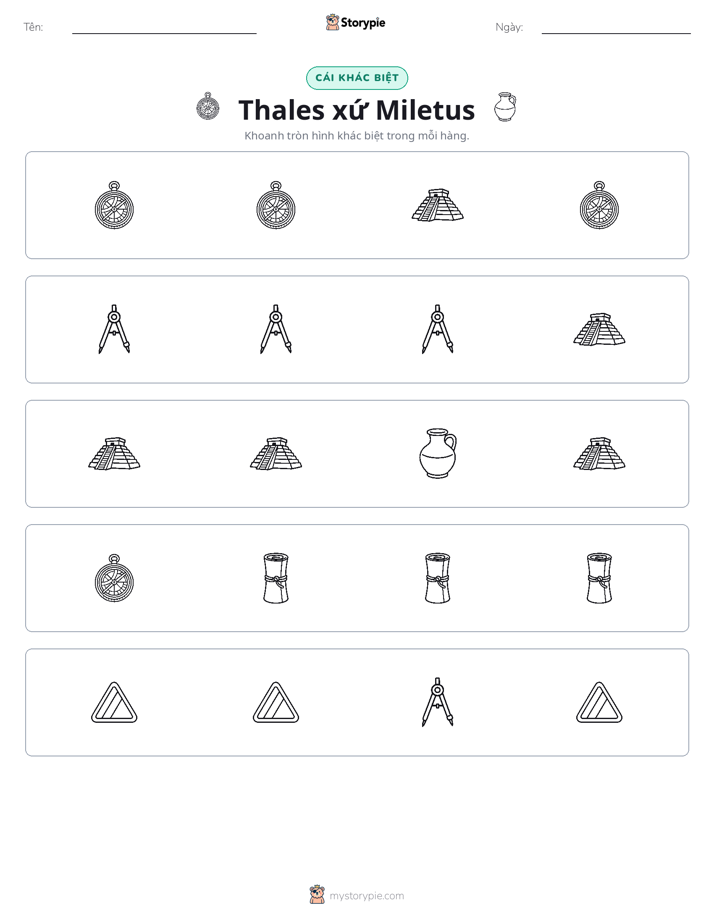This screenshot has height=924, width=714.
Task: Select the middle scroll in row four
Action: (438, 578)
